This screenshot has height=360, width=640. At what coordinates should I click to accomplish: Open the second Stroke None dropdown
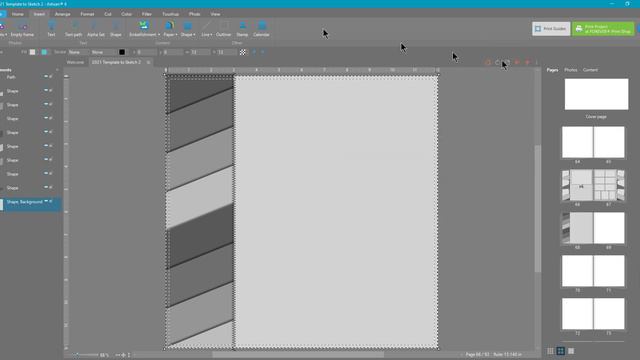103,52
